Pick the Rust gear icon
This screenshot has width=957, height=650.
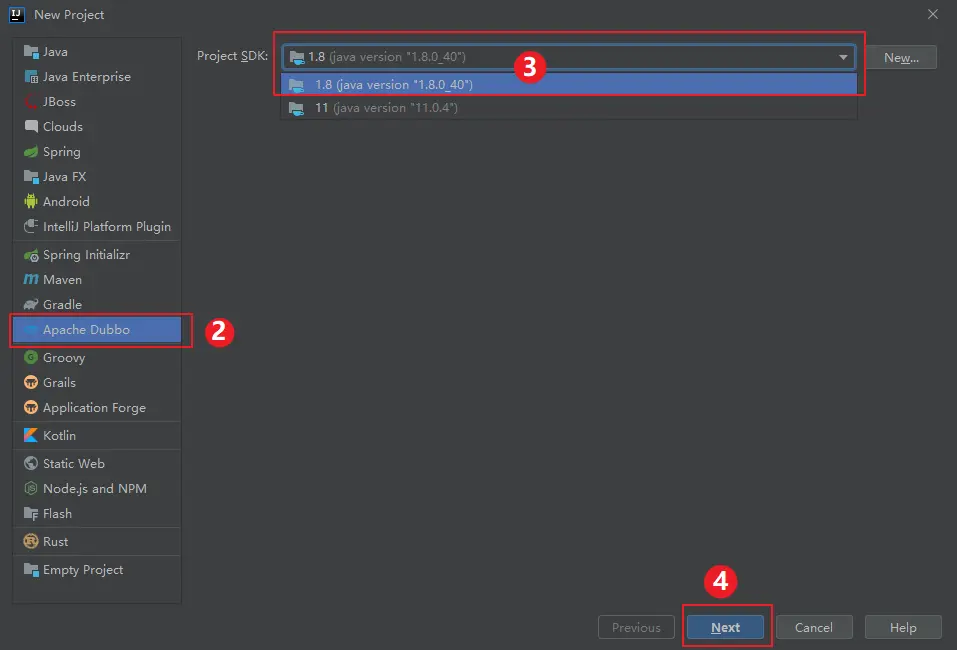point(31,542)
